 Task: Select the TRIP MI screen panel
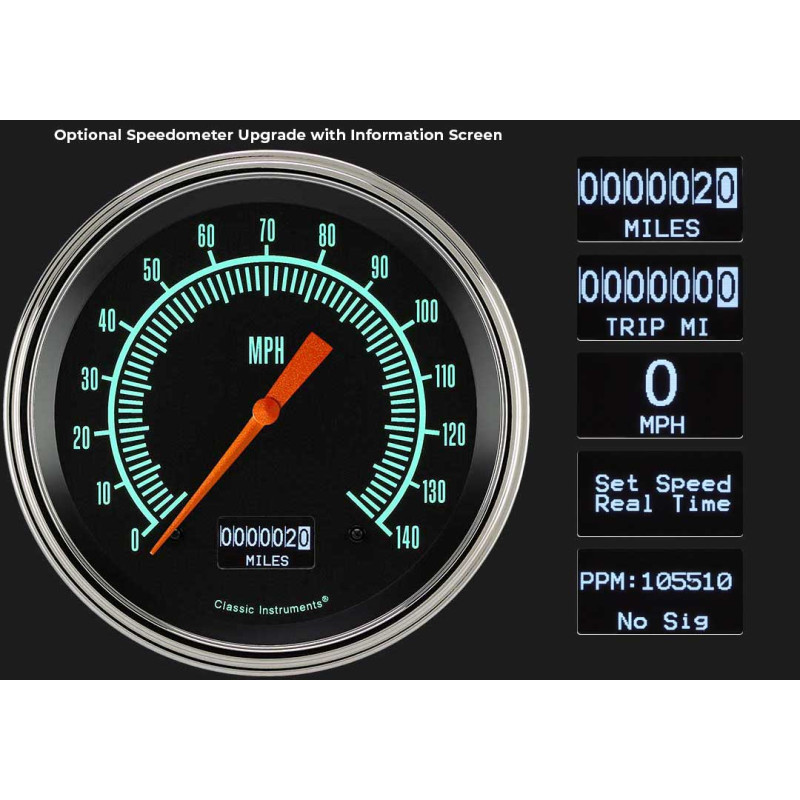[659, 297]
